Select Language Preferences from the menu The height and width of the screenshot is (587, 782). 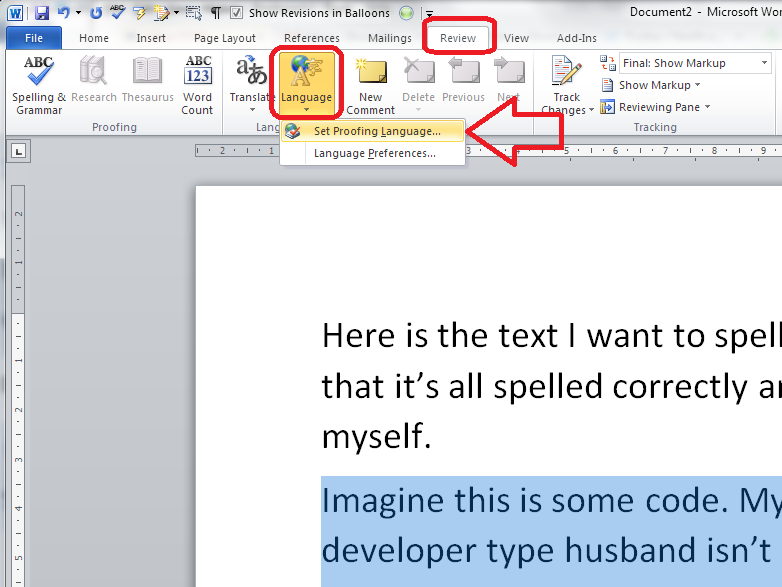[374, 153]
